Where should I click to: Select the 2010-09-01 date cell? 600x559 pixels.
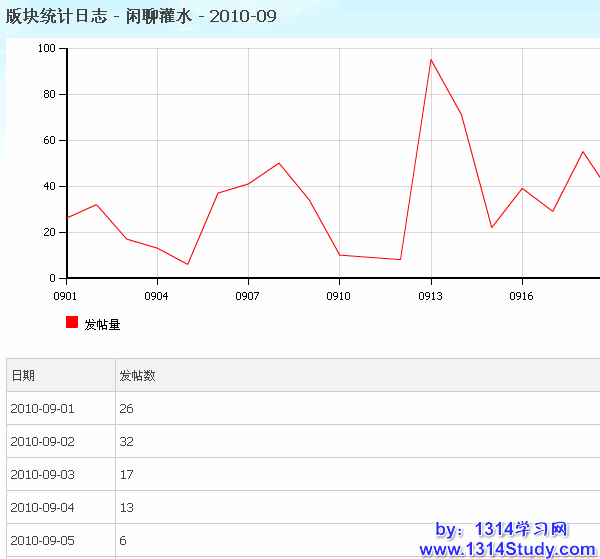[x=42, y=409]
